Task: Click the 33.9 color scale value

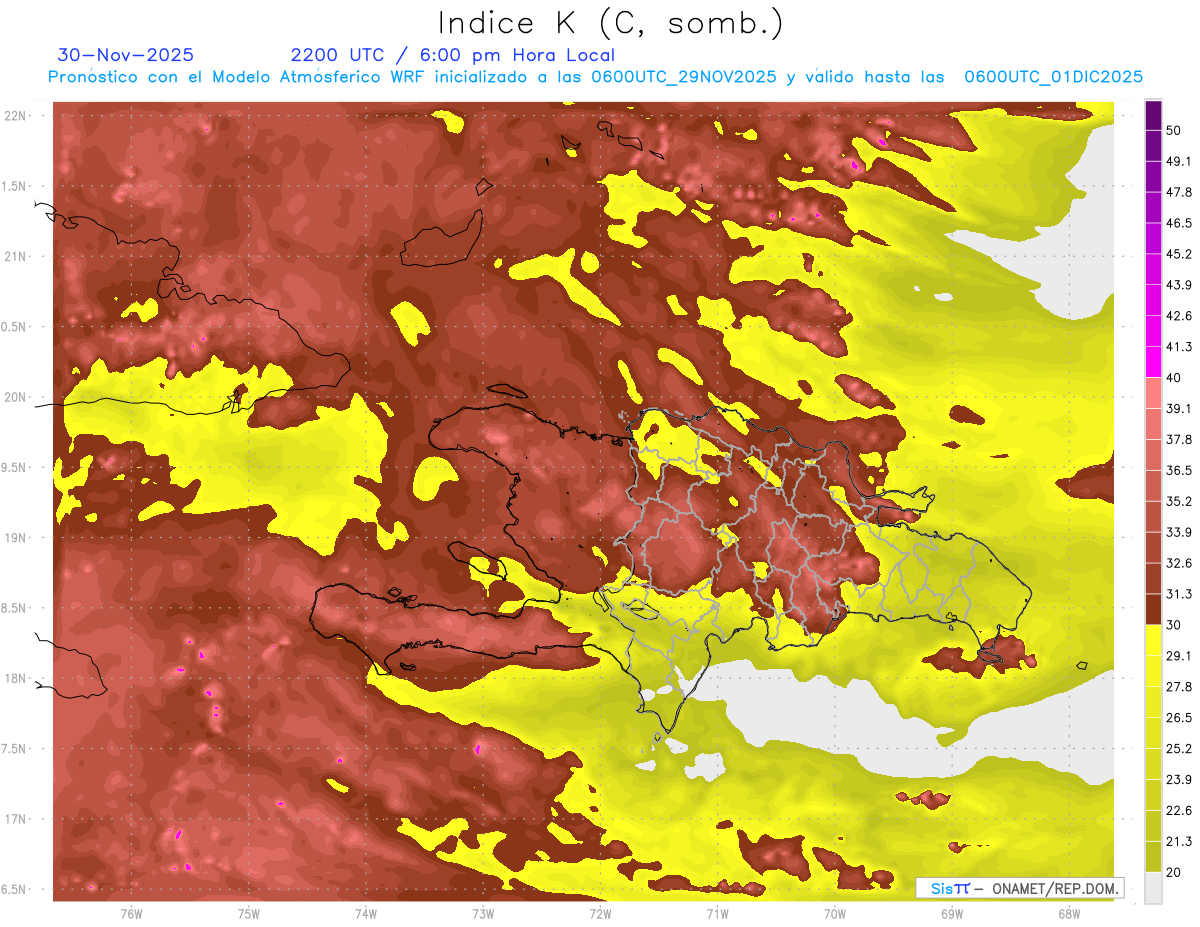Action: coord(1179,532)
